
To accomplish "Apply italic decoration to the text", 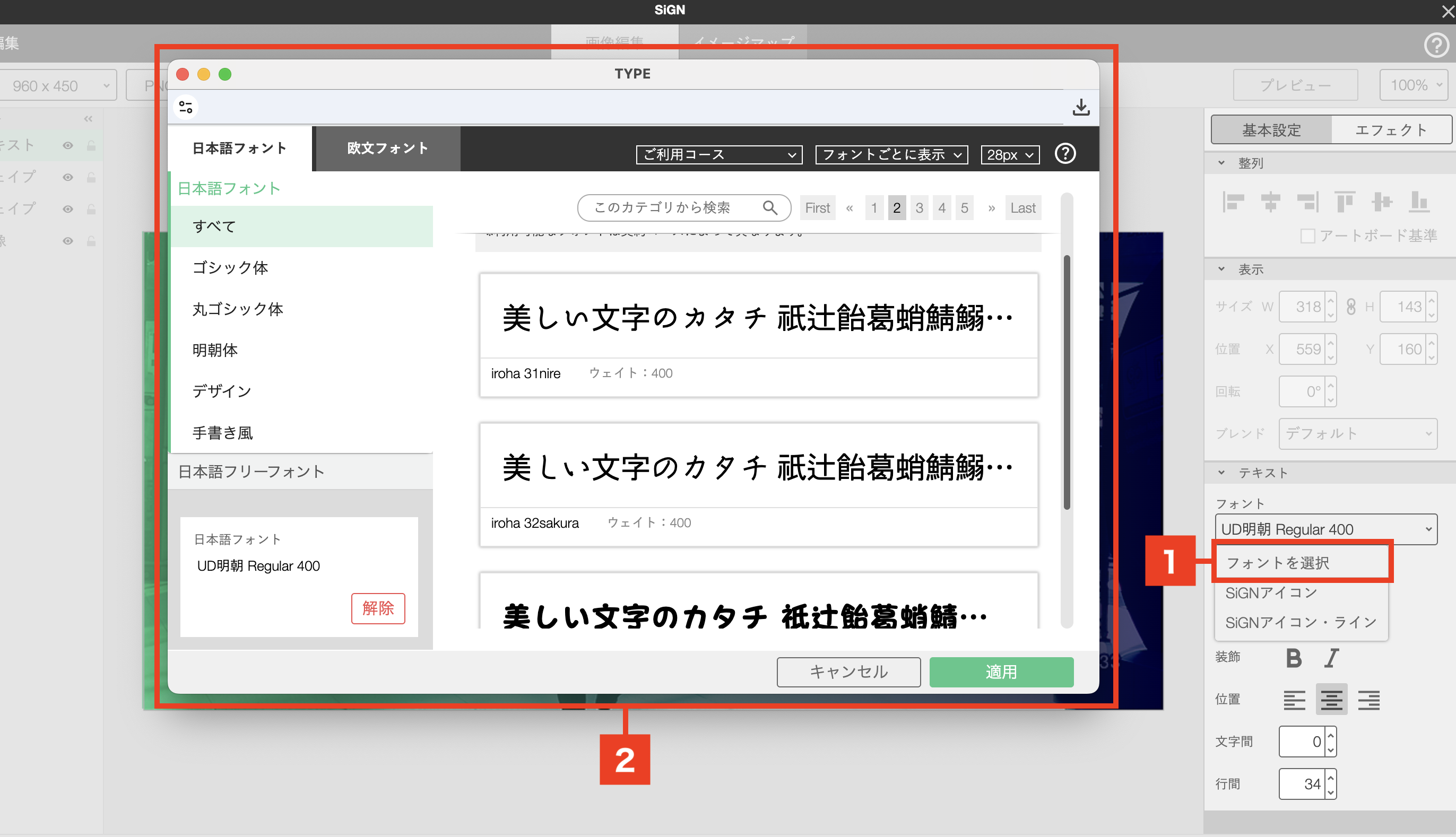I will coord(1331,658).
